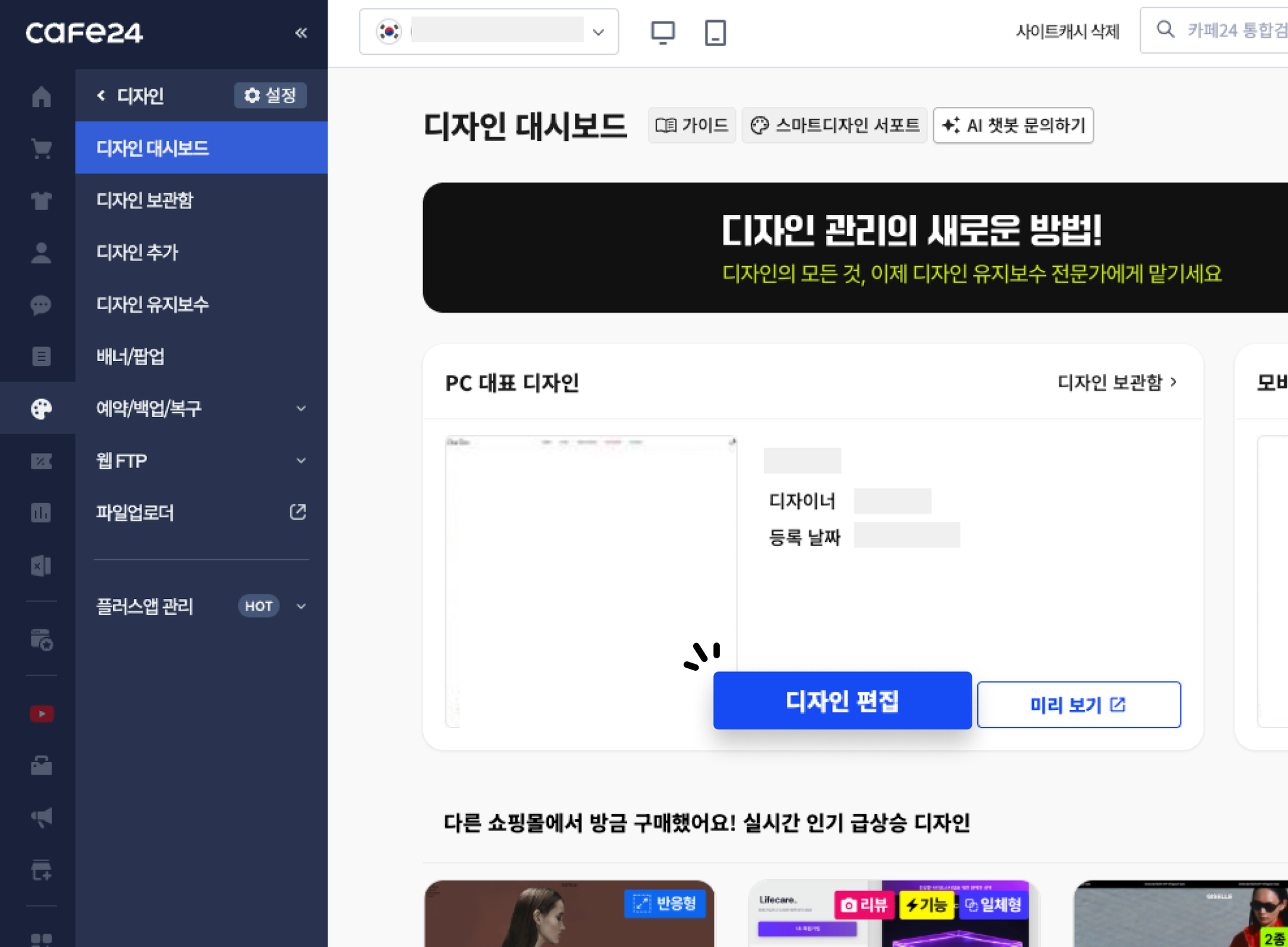The height and width of the screenshot is (947, 1288).
Task: Click the HOT badge next to 플러스앱 관리
Action: coord(258,606)
